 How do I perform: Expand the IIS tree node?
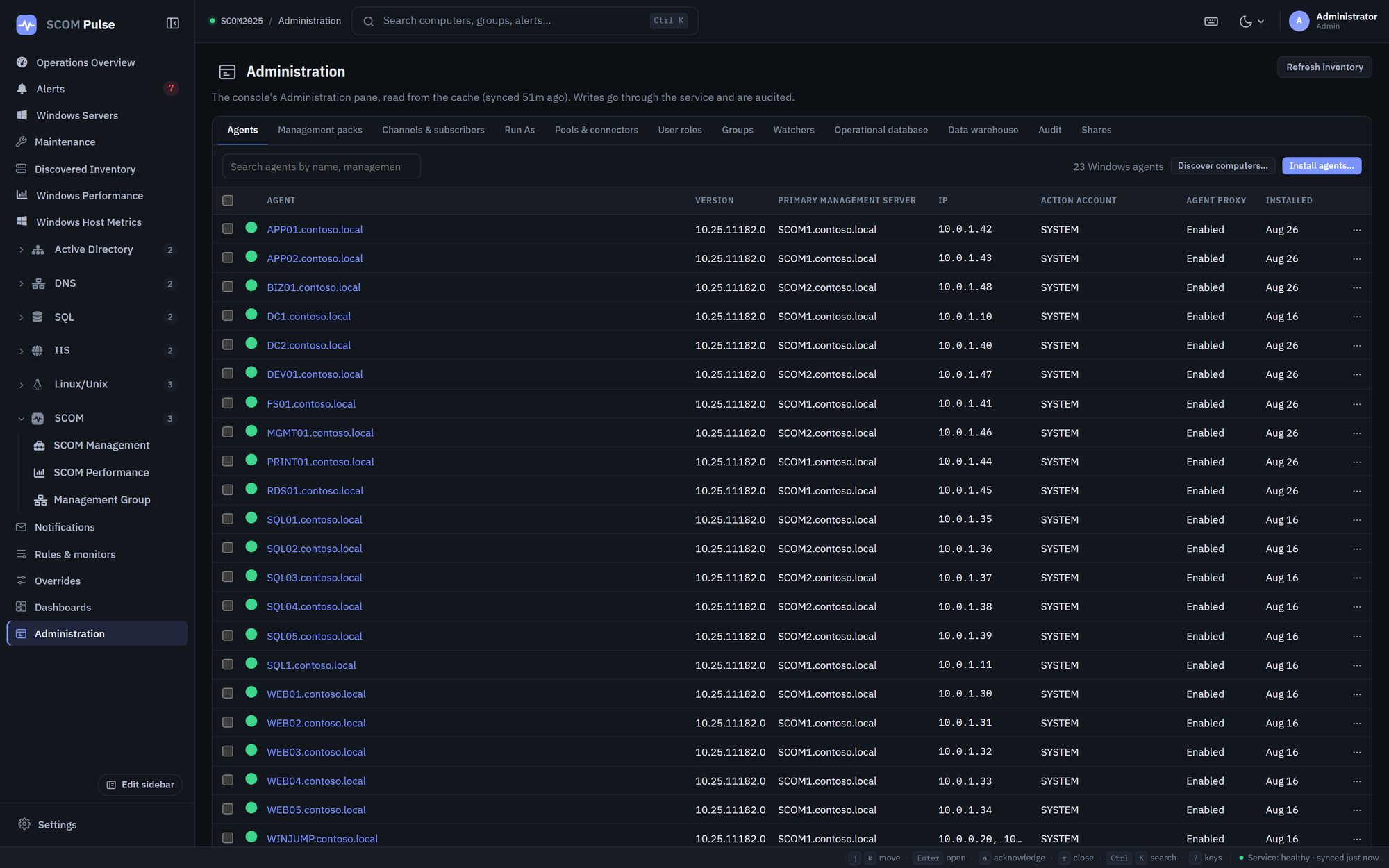pos(21,351)
